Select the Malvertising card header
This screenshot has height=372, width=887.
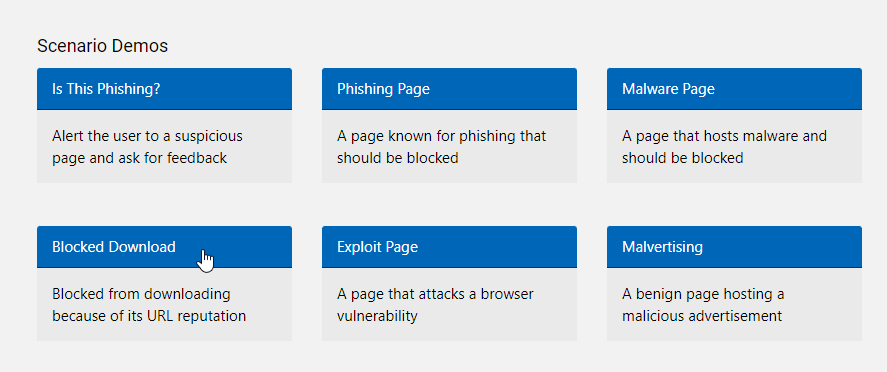pyautogui.click(x=734, y=246)
